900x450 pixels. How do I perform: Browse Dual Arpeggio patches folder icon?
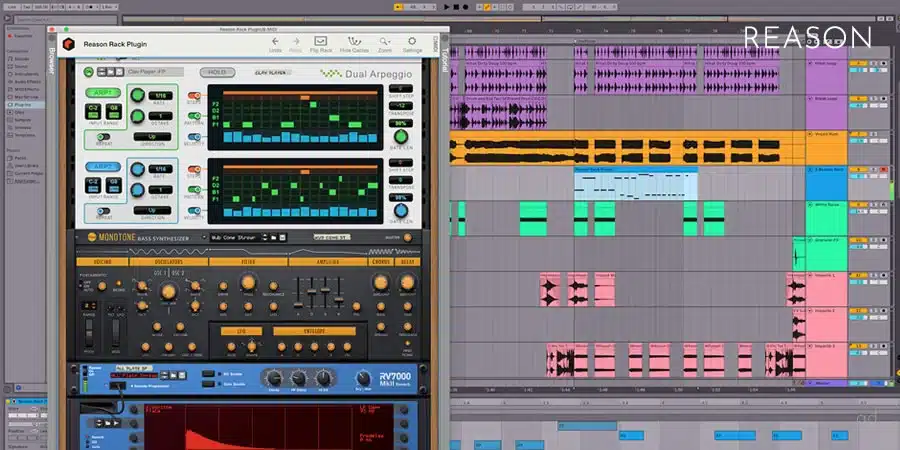(110, 72)
